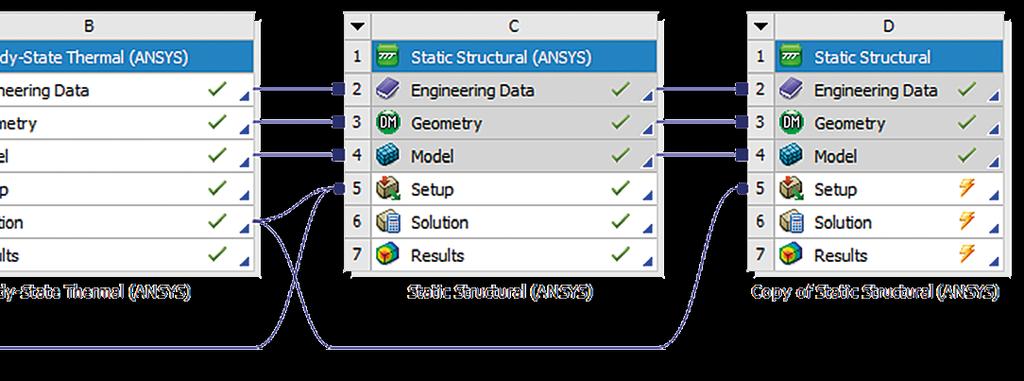Screen dimensions: 1024x381
Task: Click the green check status on C Results
Action: (x=620, y=254)
